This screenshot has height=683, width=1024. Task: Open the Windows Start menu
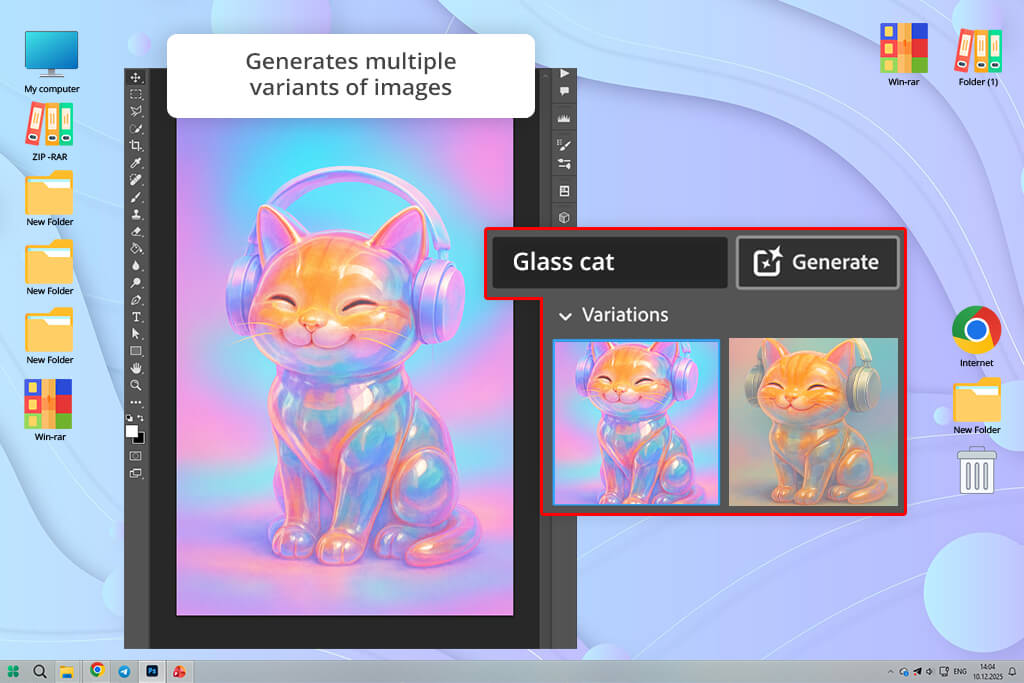coord(13,671)
